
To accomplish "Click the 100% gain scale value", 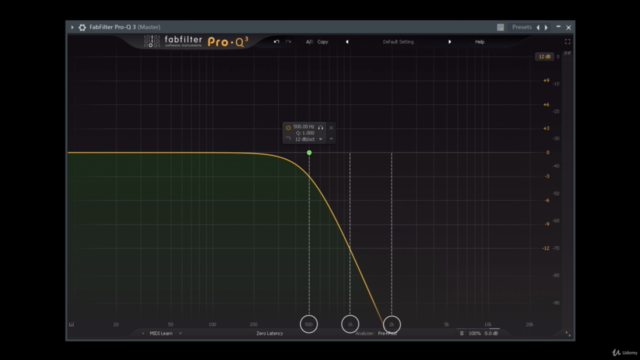I will 474,333.
